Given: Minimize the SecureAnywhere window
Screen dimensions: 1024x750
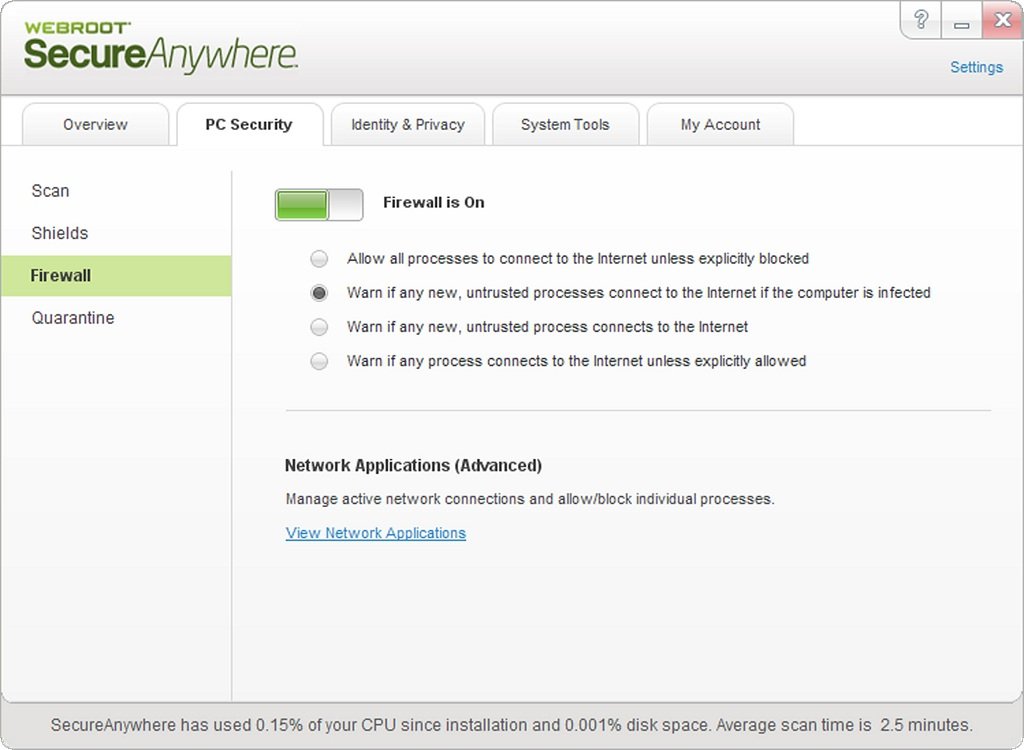Looking at the screenshot, I should (961, 19).
